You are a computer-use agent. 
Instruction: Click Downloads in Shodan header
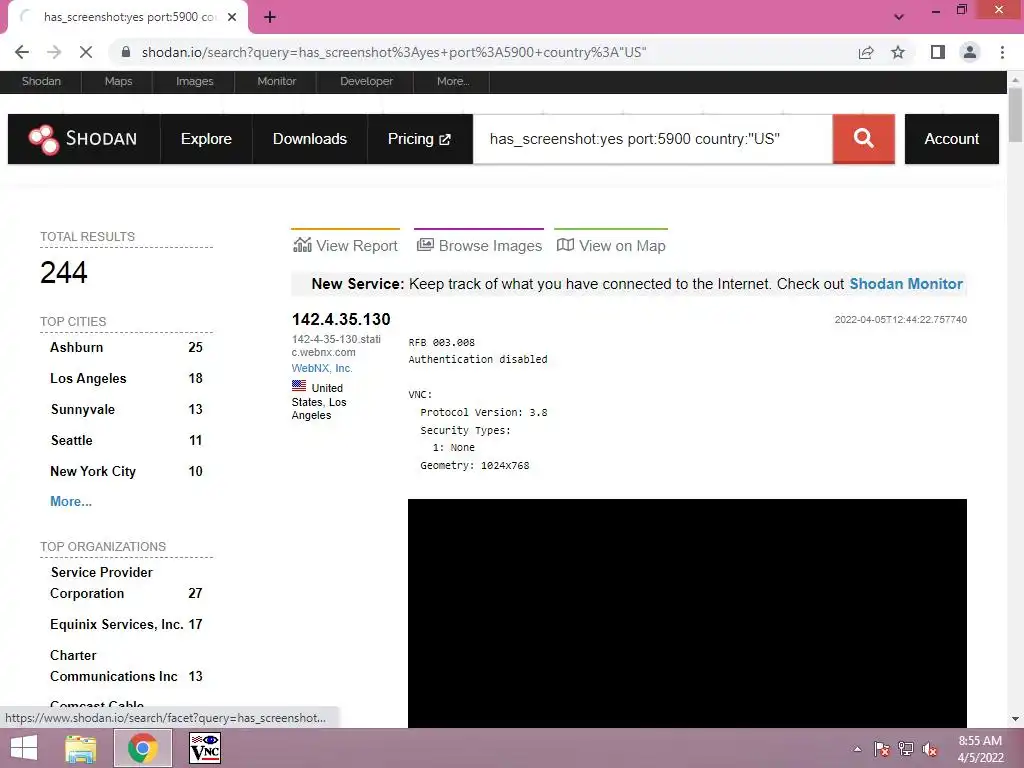point(310,139)
